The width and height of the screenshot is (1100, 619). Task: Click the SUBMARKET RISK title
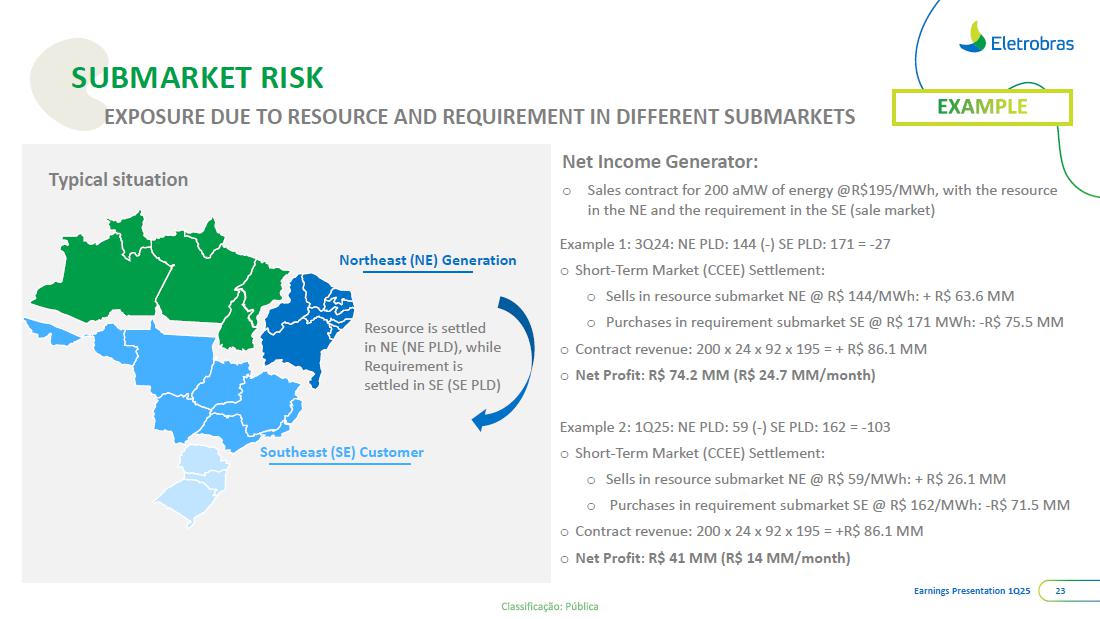[x=196, y=77]
